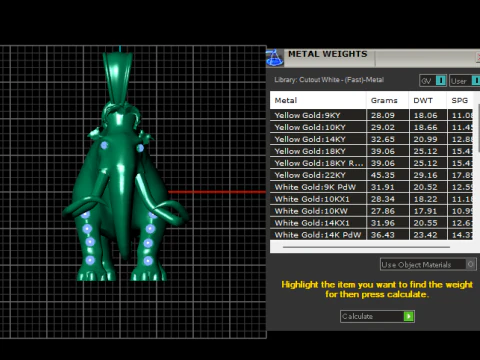This screenshot has width=480, height=360.
Task: Click the 18.06 DWT cell
Action: tap(428, 115)
